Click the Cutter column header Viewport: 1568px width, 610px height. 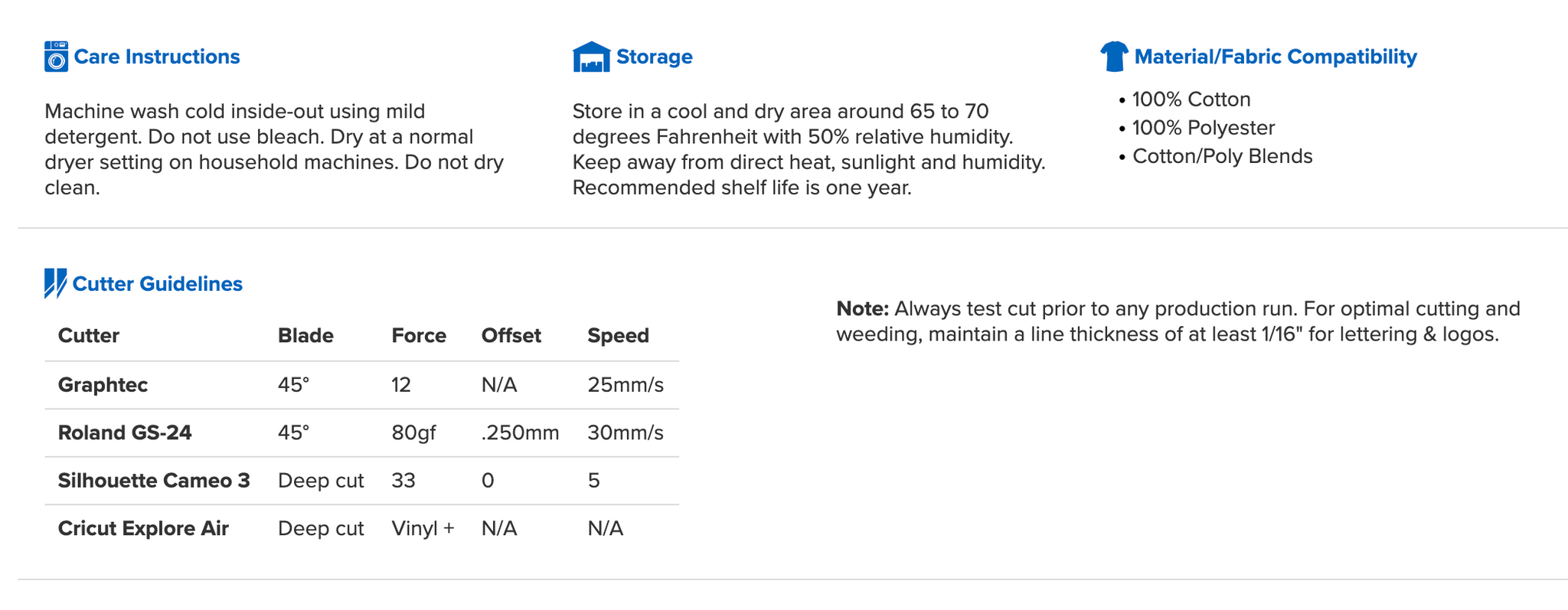coord(89,336)
